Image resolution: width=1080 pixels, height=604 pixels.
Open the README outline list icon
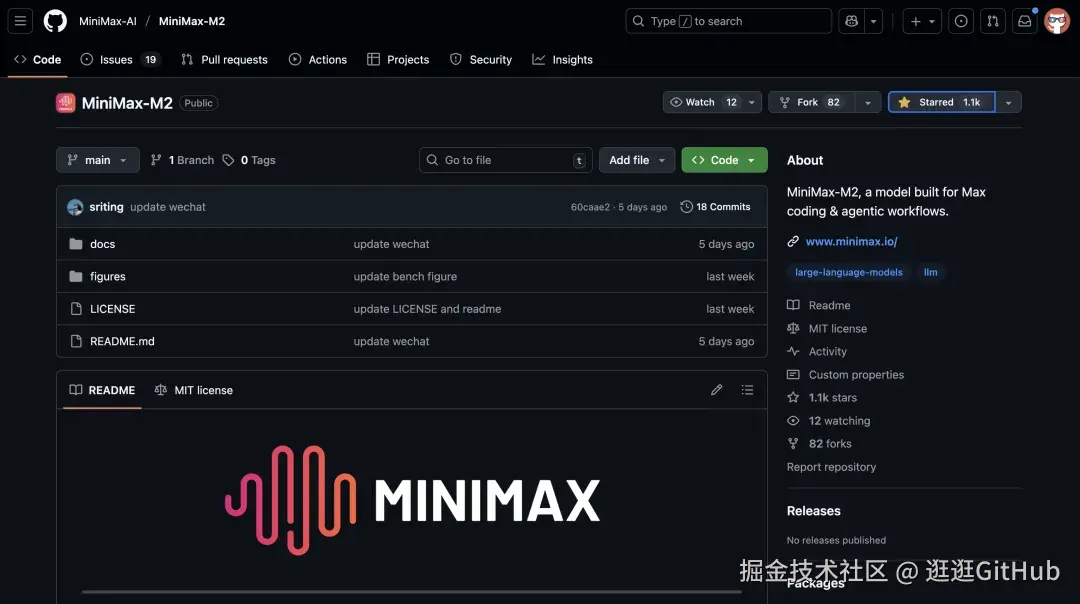point(747,390)
